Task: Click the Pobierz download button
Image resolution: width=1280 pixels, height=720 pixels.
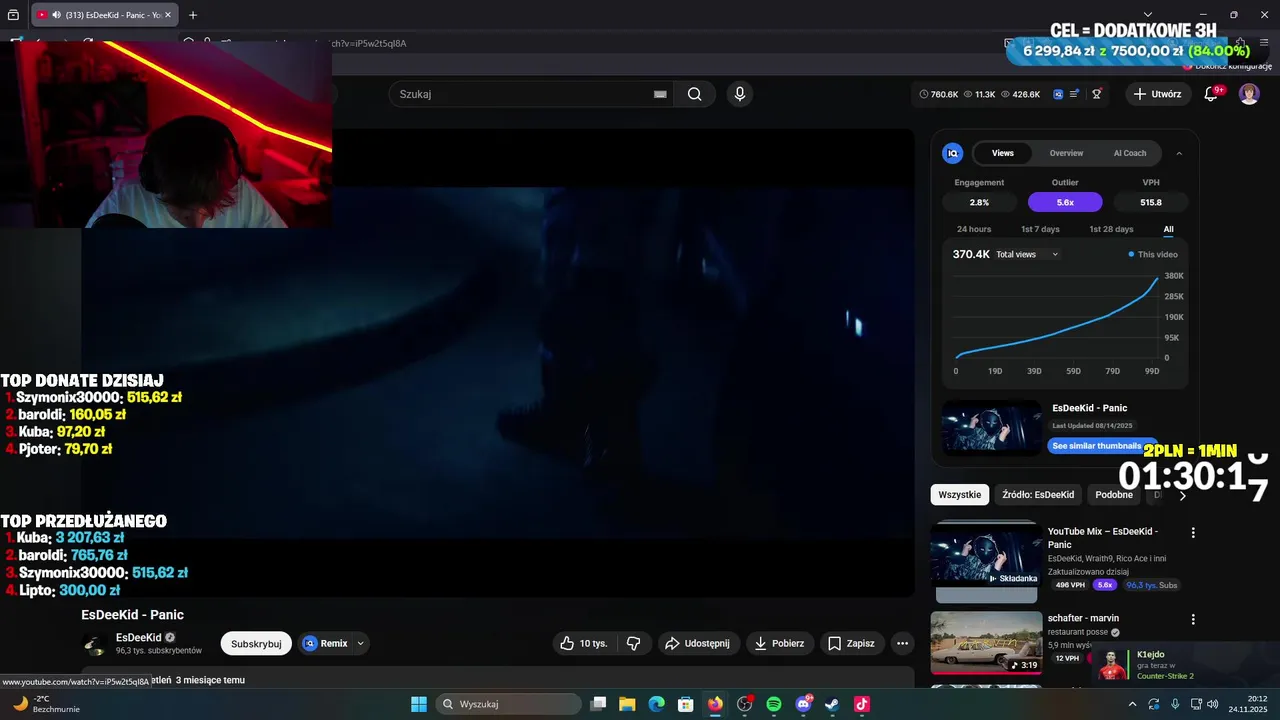Action: click(779, 643)
